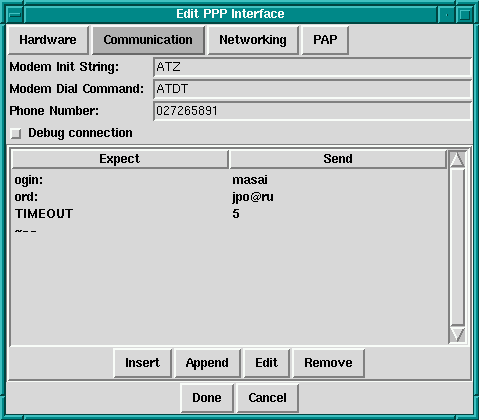This screenshot has height=420, width=479.
Task: Click the scroll down arrow in chat list
Action: point(457,334)
